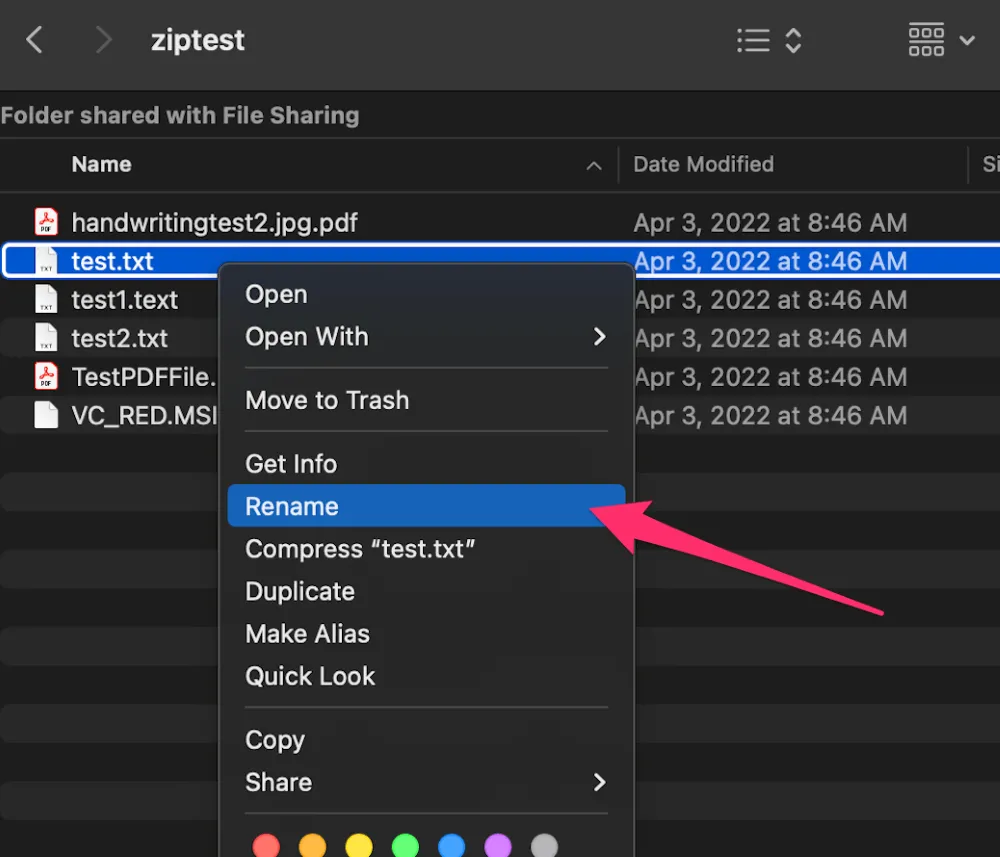Select the test1.text file icon
The image size is (1000, 857).
[46, 299]
